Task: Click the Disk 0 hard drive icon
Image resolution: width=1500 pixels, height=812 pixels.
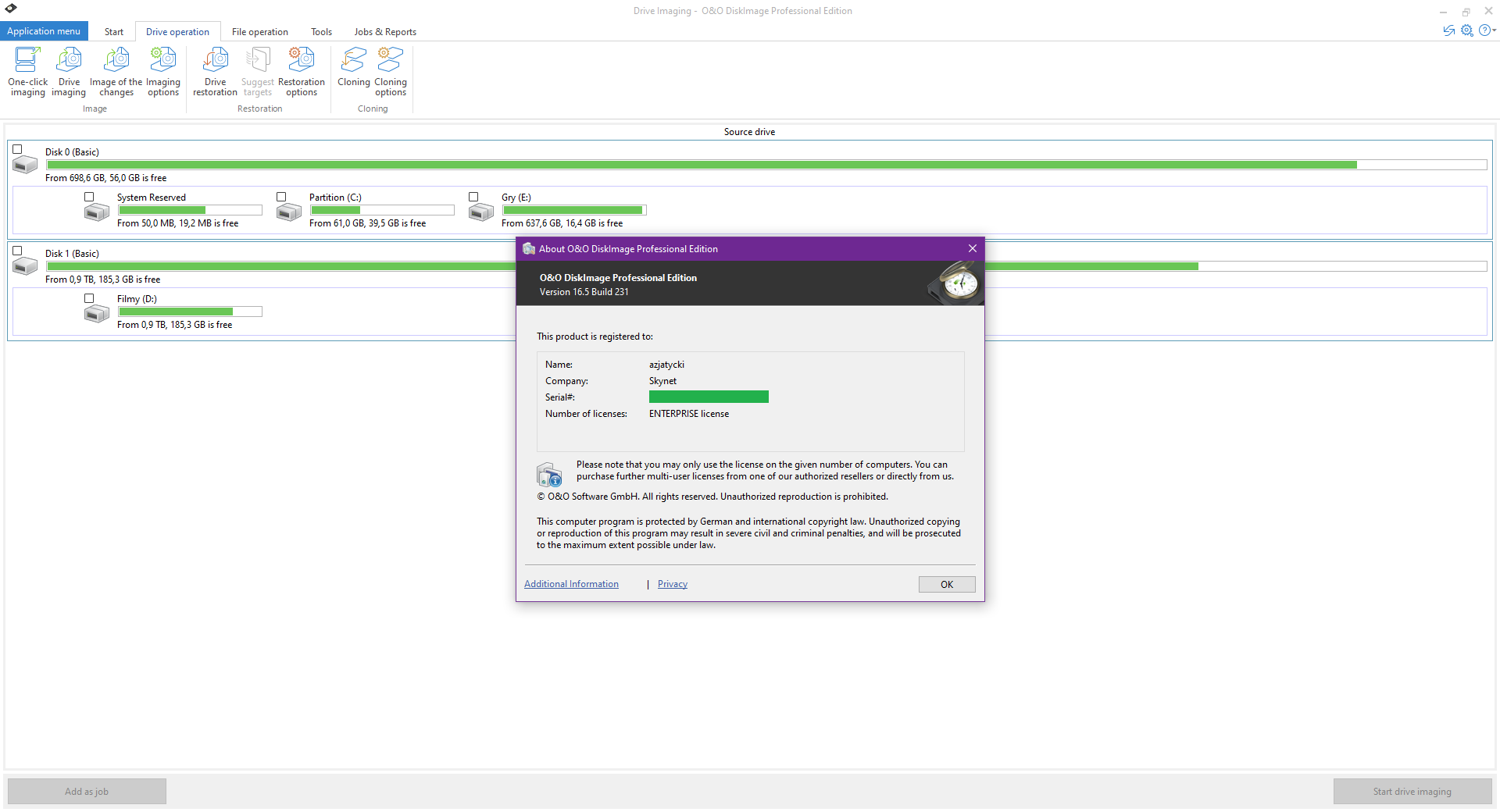Action: tap(25, 165)
